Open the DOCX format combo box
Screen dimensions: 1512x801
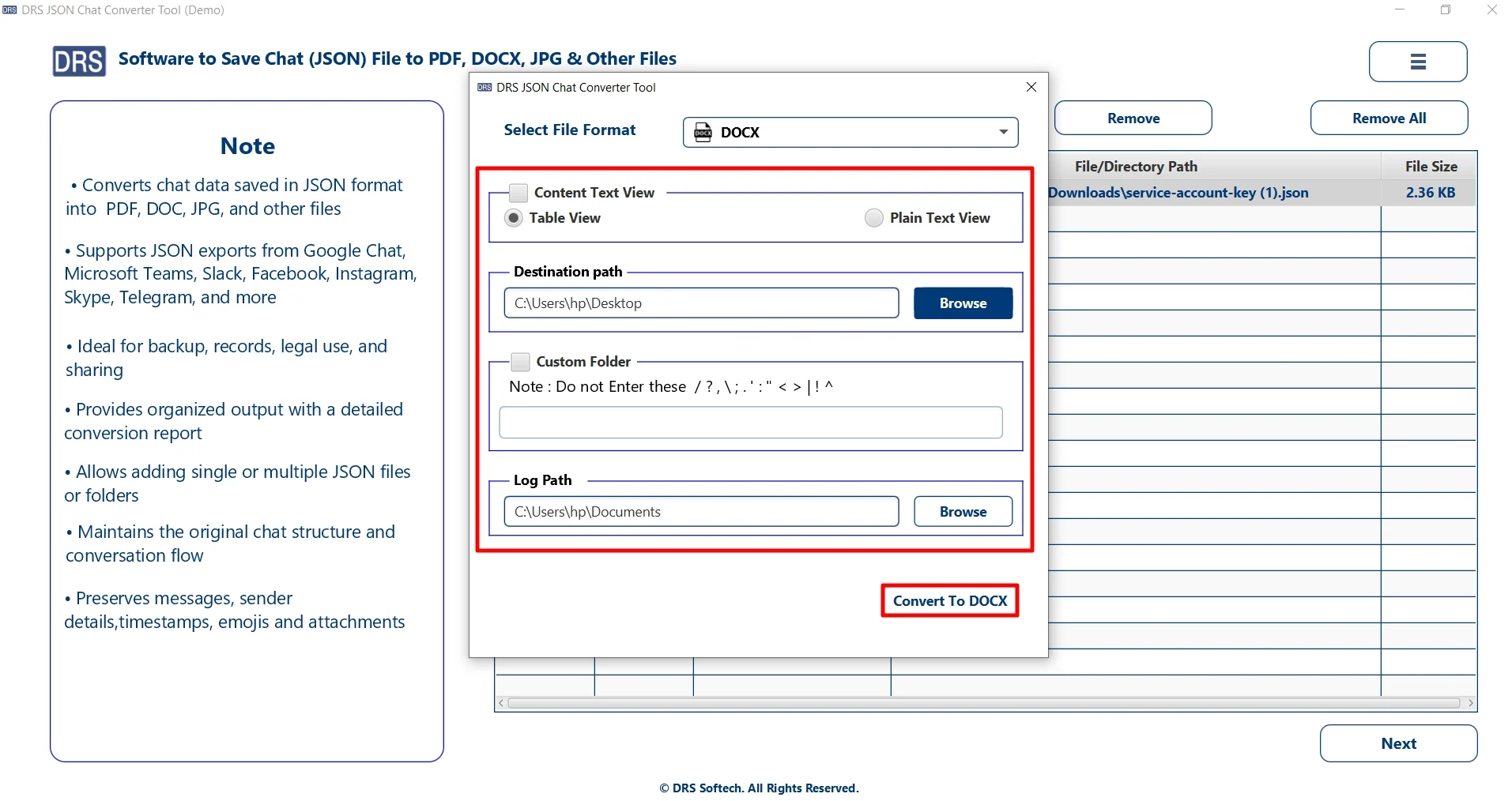coord(850,132)
